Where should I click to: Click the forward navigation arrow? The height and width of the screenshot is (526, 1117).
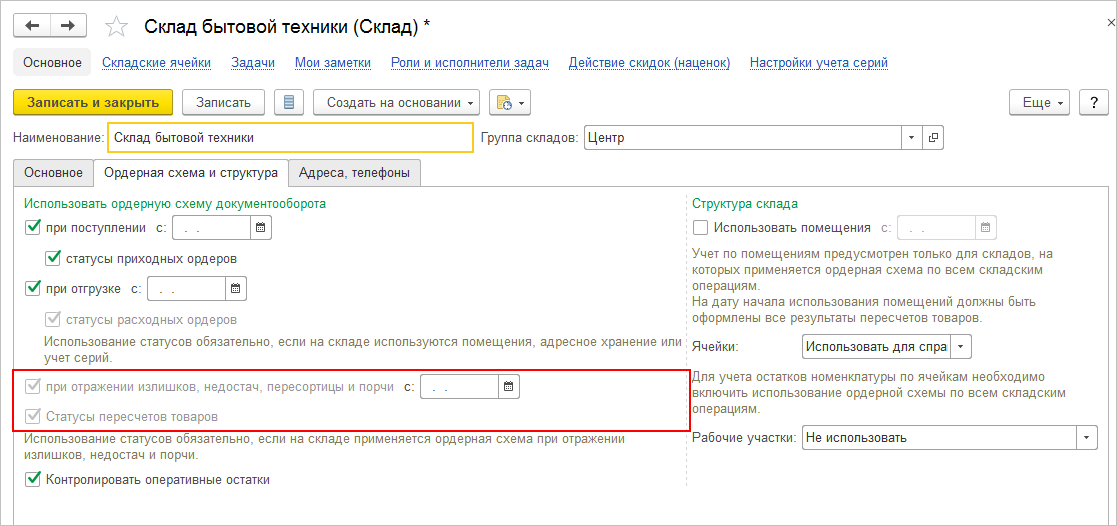click(x=68, y=25)
